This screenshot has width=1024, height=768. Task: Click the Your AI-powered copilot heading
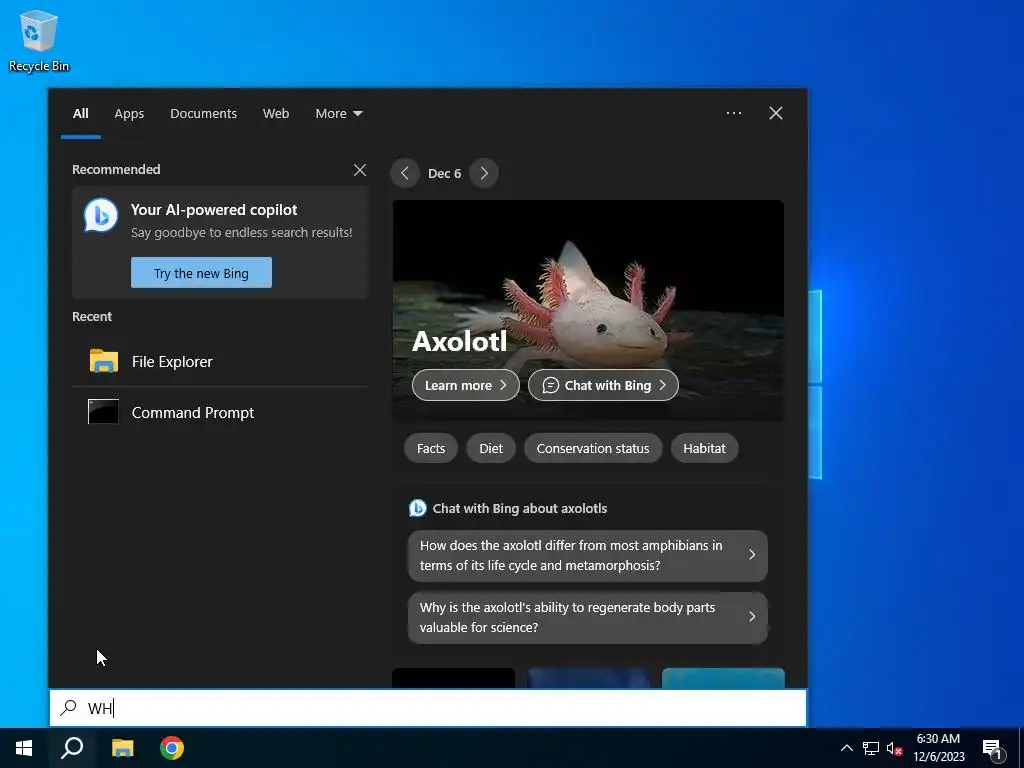214,210
